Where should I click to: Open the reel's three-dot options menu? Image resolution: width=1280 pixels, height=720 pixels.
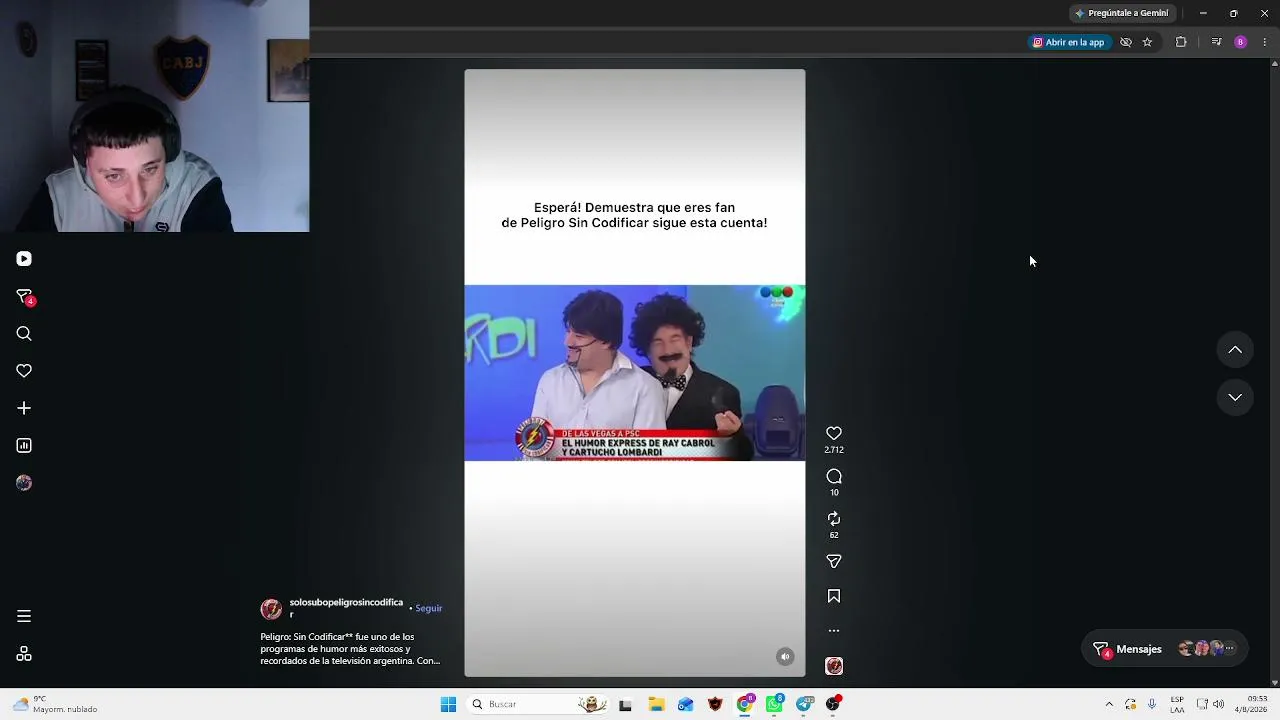click(834, 631)
